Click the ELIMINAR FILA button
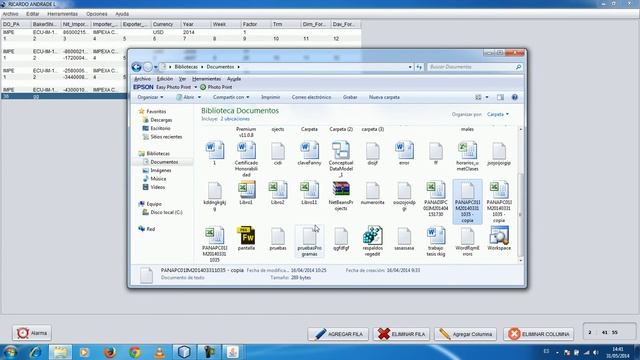This screenshot has width=640, height=360. tap(401, 334)
